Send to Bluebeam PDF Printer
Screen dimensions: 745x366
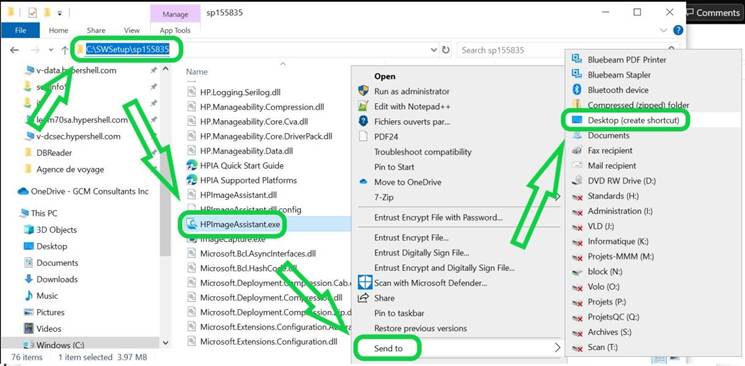tap(627, 60)
